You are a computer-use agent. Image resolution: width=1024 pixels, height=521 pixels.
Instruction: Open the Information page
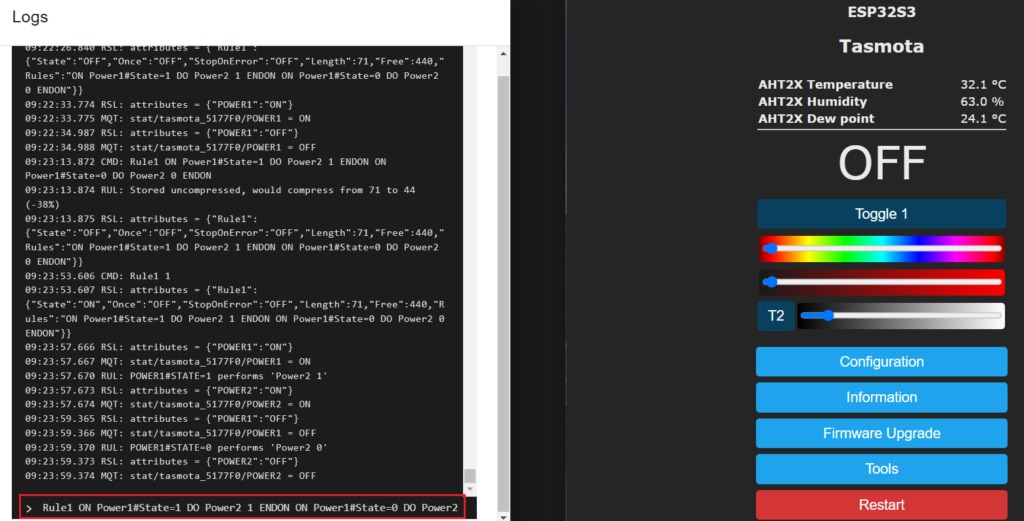(x=881, y=397)
